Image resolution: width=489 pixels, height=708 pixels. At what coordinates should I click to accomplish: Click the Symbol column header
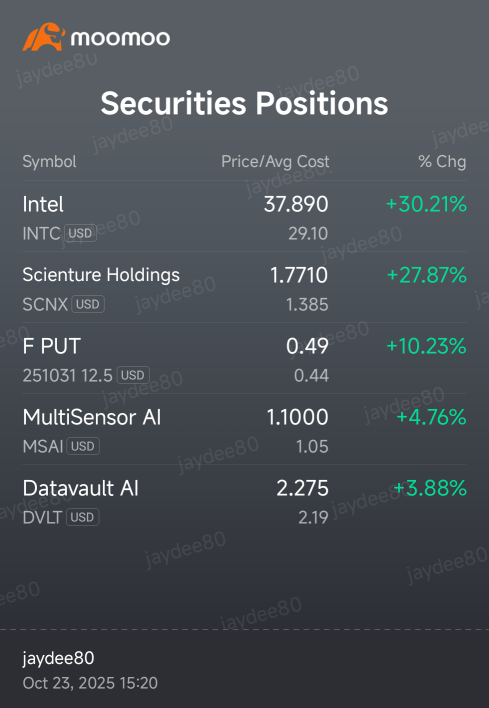49,162
